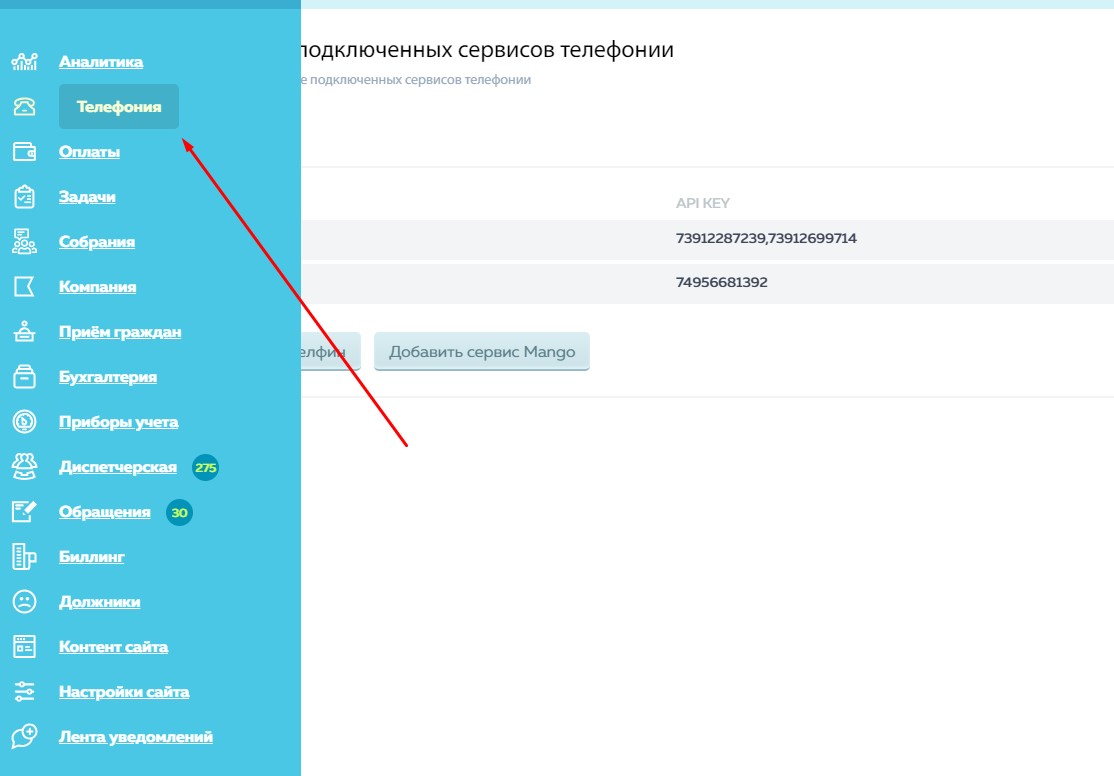Viewport: 1114px width, 776px height.
Task: Click the API KEY column header
Action: coord(703,203)
